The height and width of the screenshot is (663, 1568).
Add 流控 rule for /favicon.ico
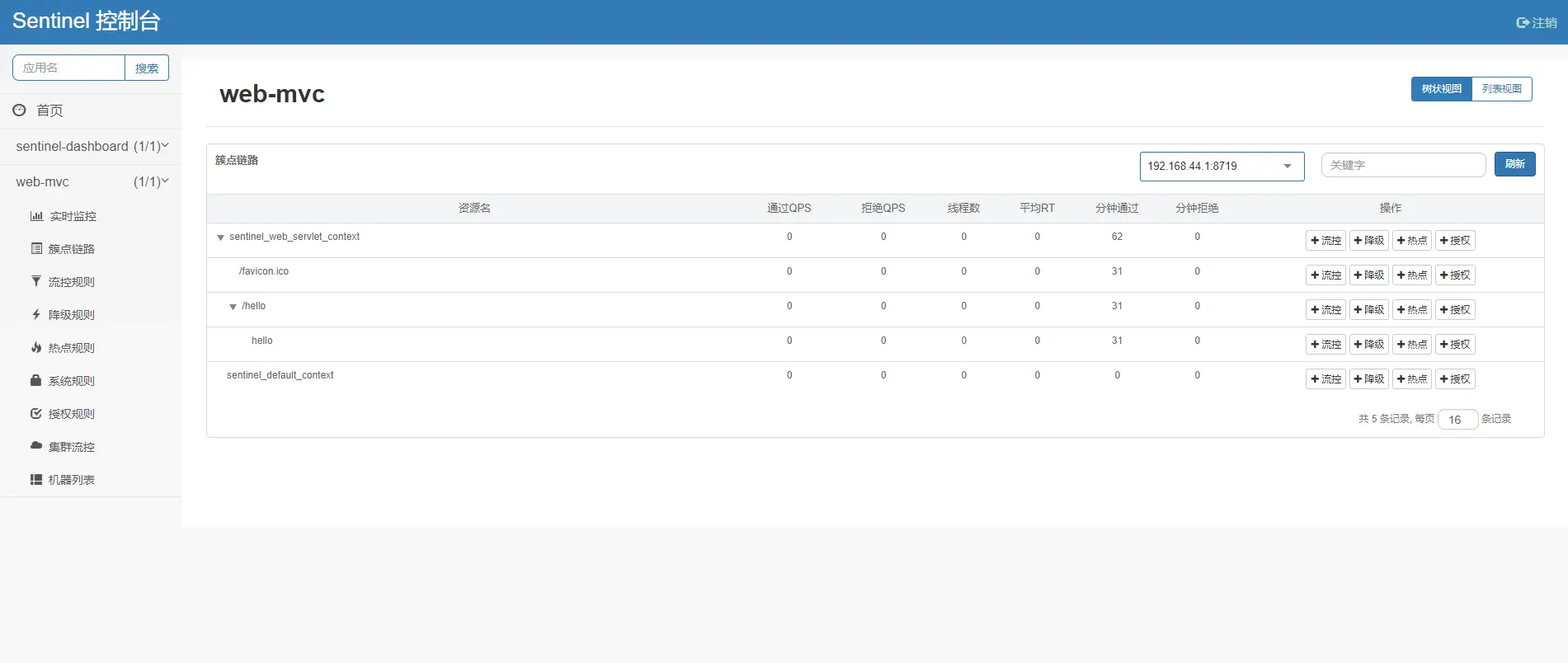pos(1326,275)
